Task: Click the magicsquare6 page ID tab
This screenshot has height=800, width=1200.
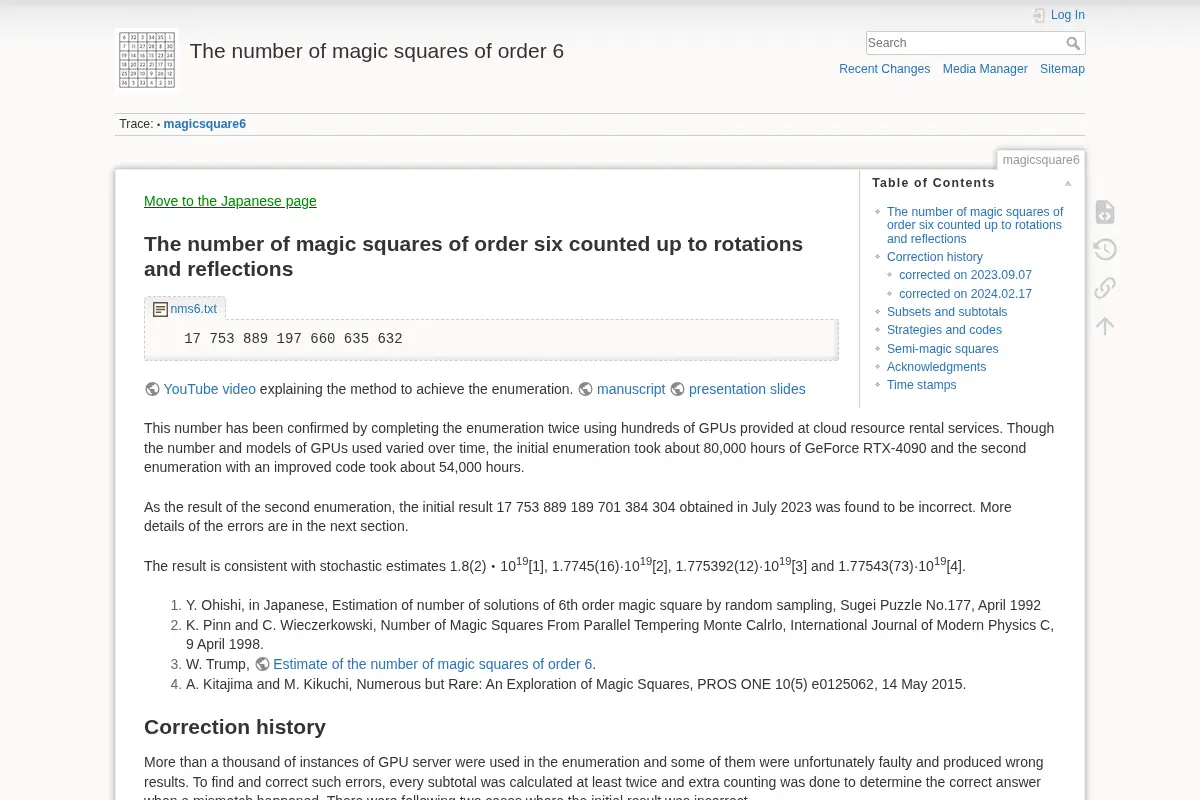Action: 1040,160
